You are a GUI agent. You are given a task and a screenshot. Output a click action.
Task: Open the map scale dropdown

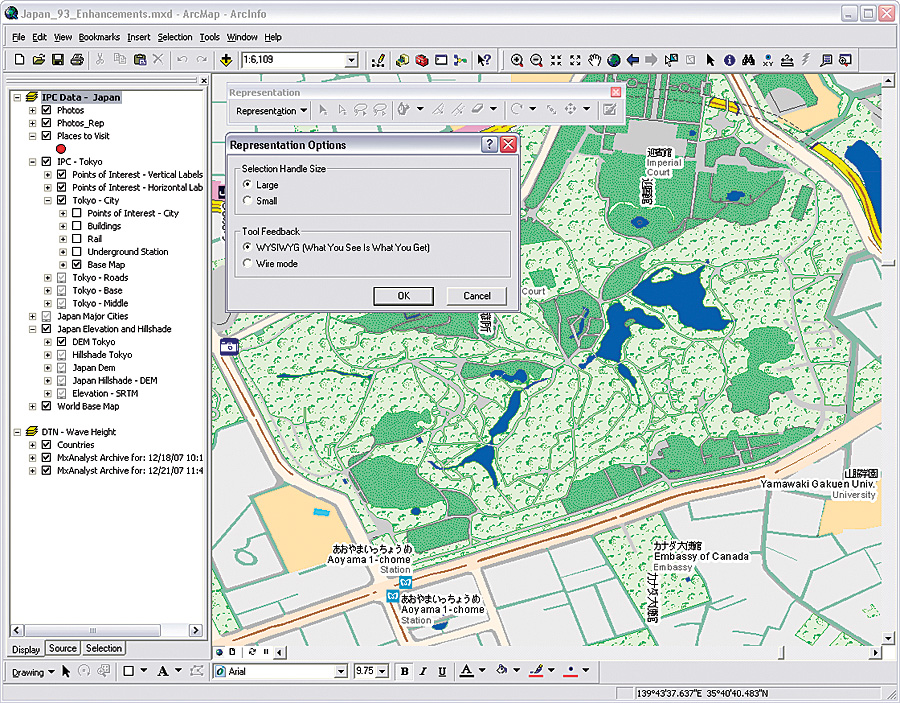pyautogui.click(x=351, y=61)
